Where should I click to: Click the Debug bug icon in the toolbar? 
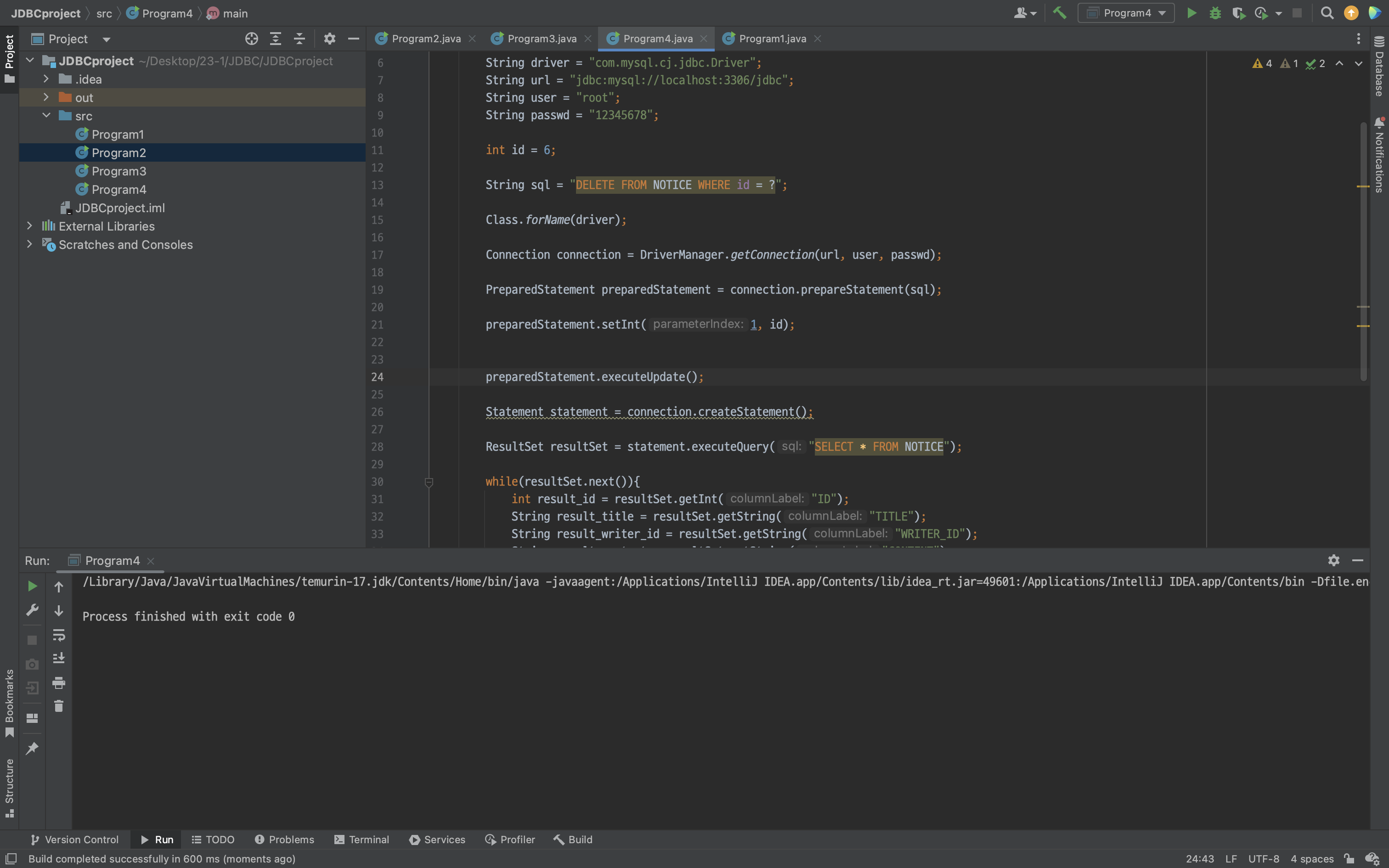click(x=1214, y=13)
